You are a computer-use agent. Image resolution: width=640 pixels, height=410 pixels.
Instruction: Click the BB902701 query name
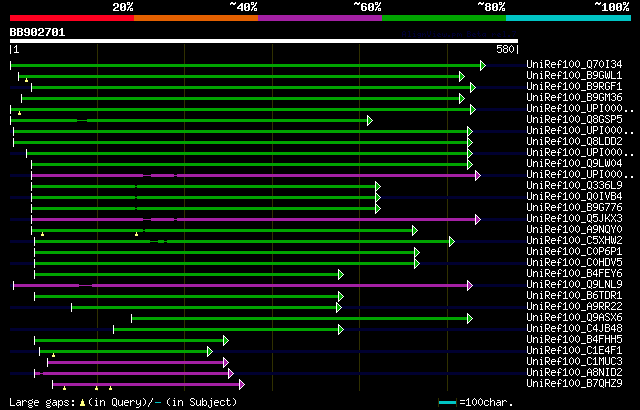point(37,32)
